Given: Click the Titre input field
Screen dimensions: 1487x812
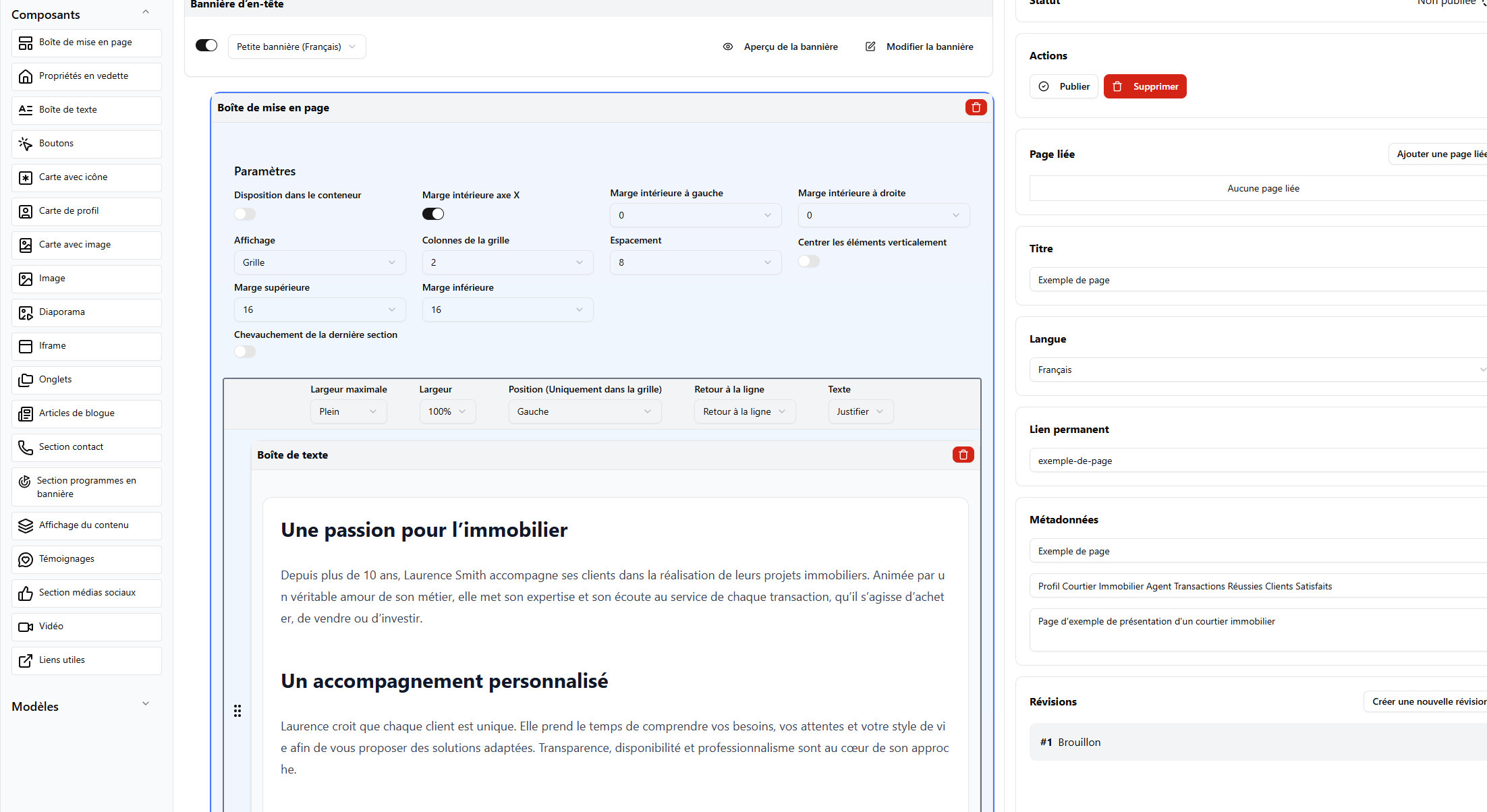Looking at the screenshot, I should coord(1258,280).
